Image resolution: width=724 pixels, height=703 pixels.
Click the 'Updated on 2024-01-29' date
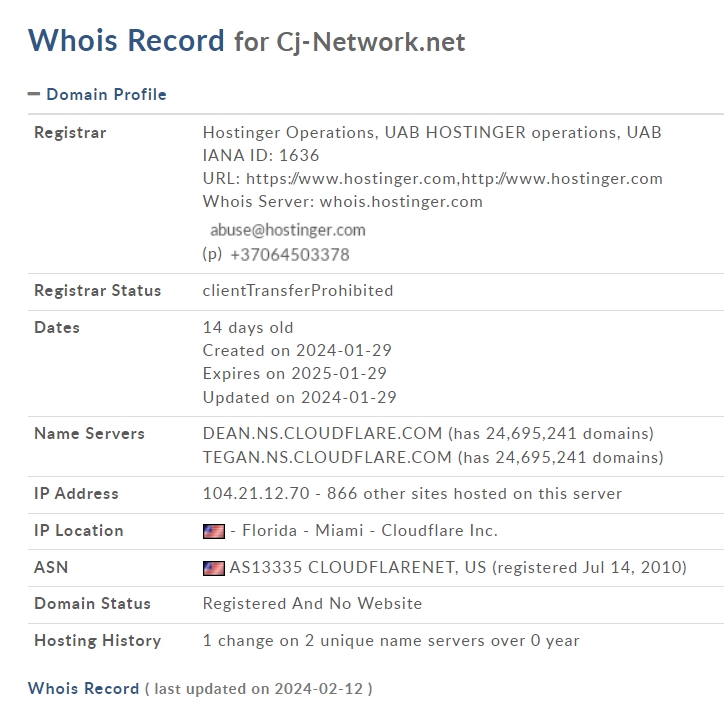(x=299, y=397)
